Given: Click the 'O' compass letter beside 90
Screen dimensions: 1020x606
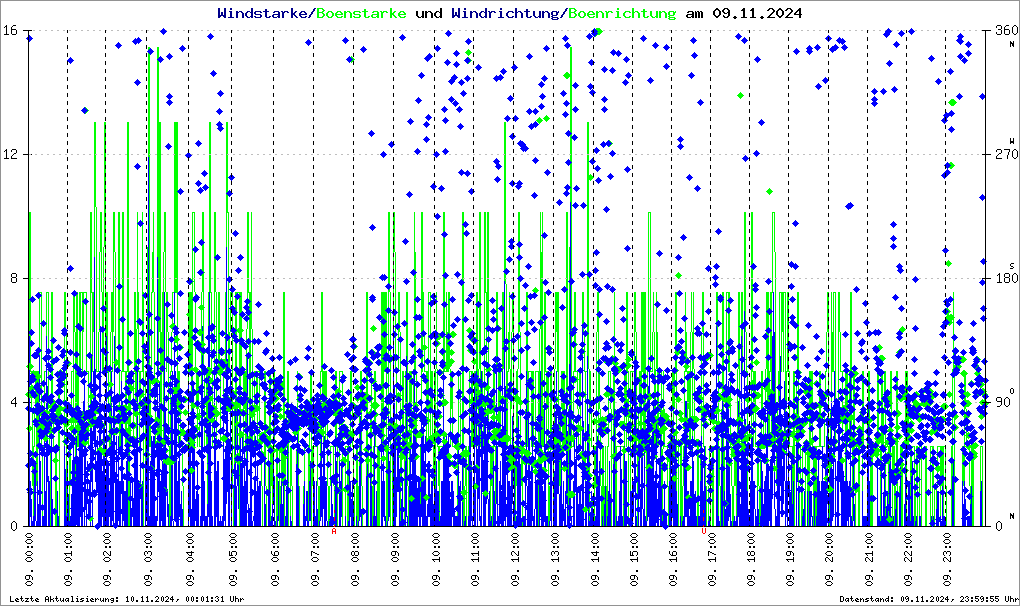Looking at the screenshot, I should (1012, 391).
